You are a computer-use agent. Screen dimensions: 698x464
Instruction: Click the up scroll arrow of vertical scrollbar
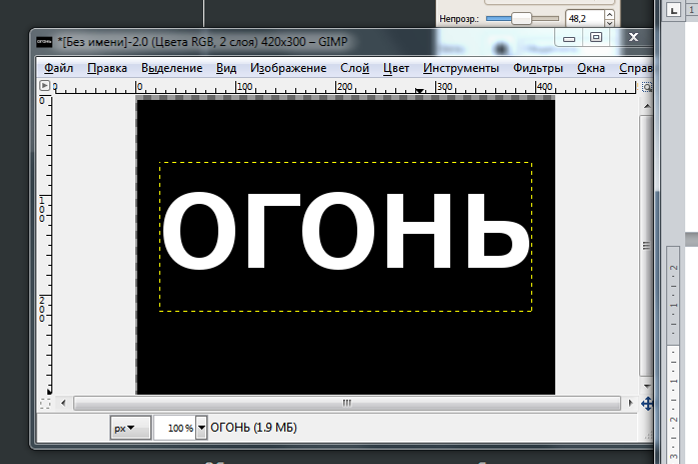click(647, 106)
